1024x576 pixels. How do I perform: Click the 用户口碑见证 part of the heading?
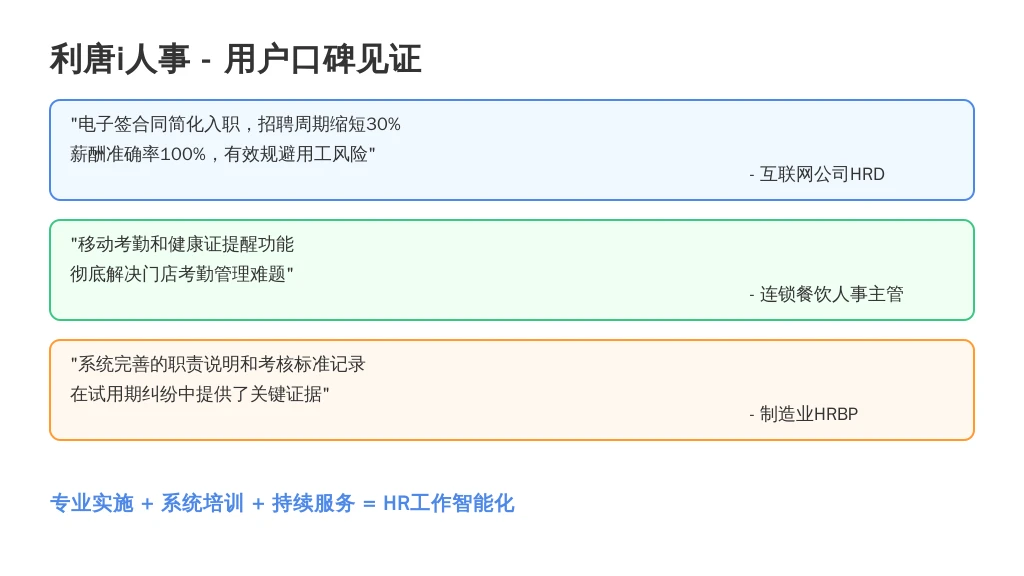pos(323,59)
